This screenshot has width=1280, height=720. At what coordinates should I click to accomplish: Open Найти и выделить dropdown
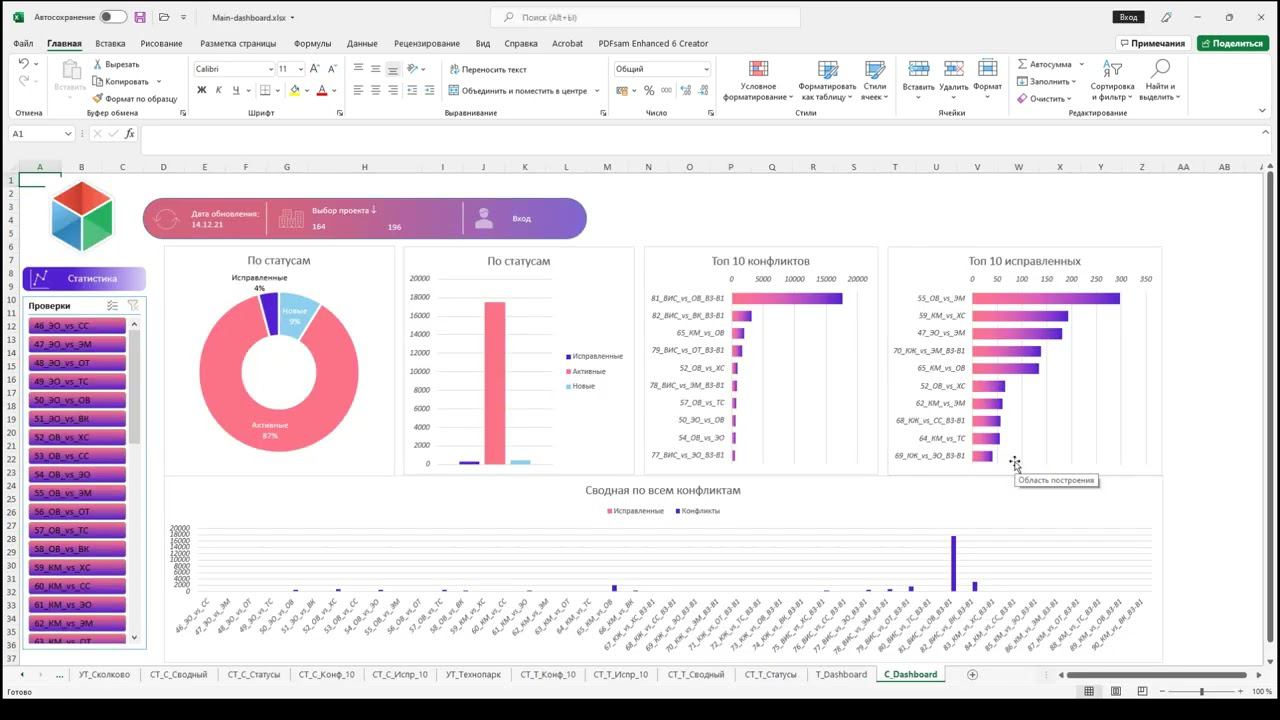tap(1160, 79)
